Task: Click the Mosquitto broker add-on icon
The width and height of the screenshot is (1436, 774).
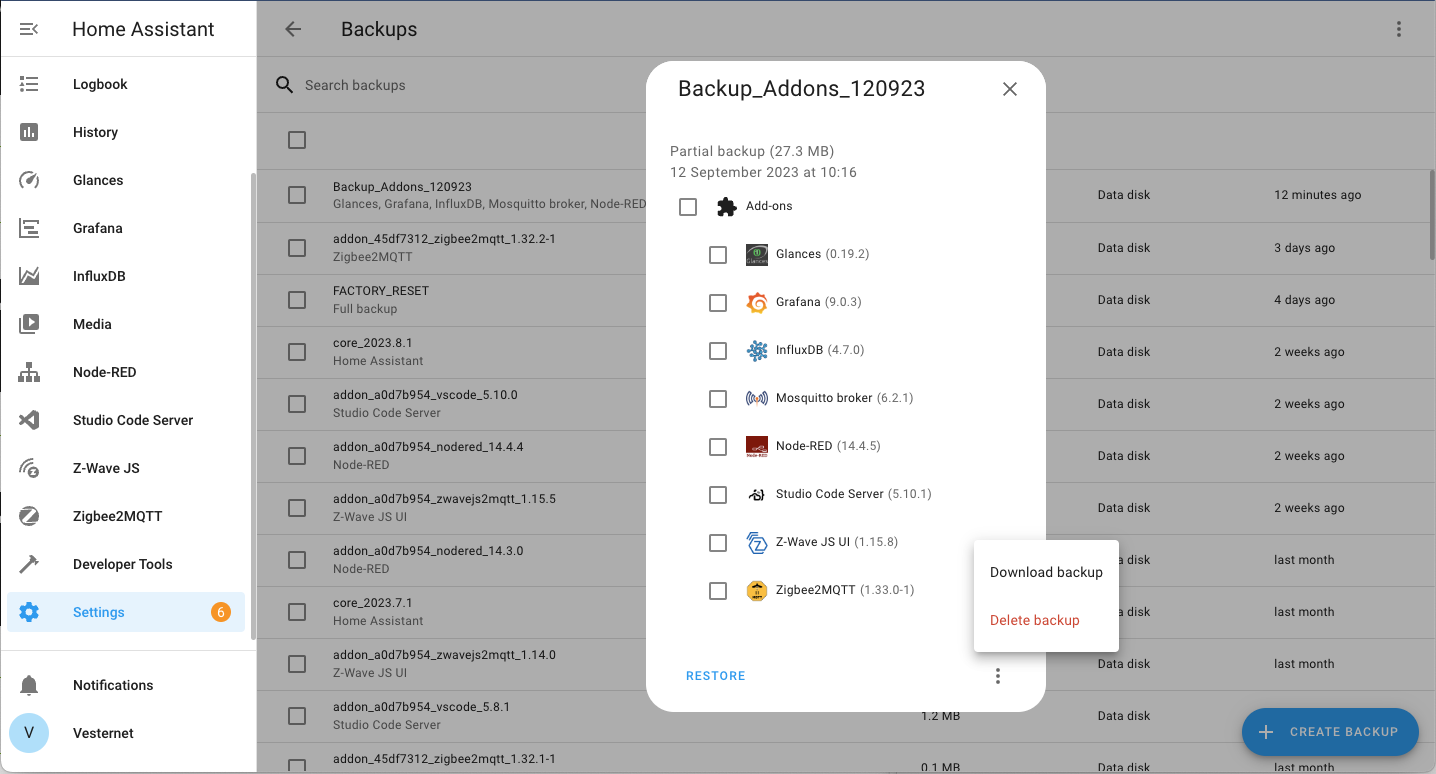Action: coord(757,399)
